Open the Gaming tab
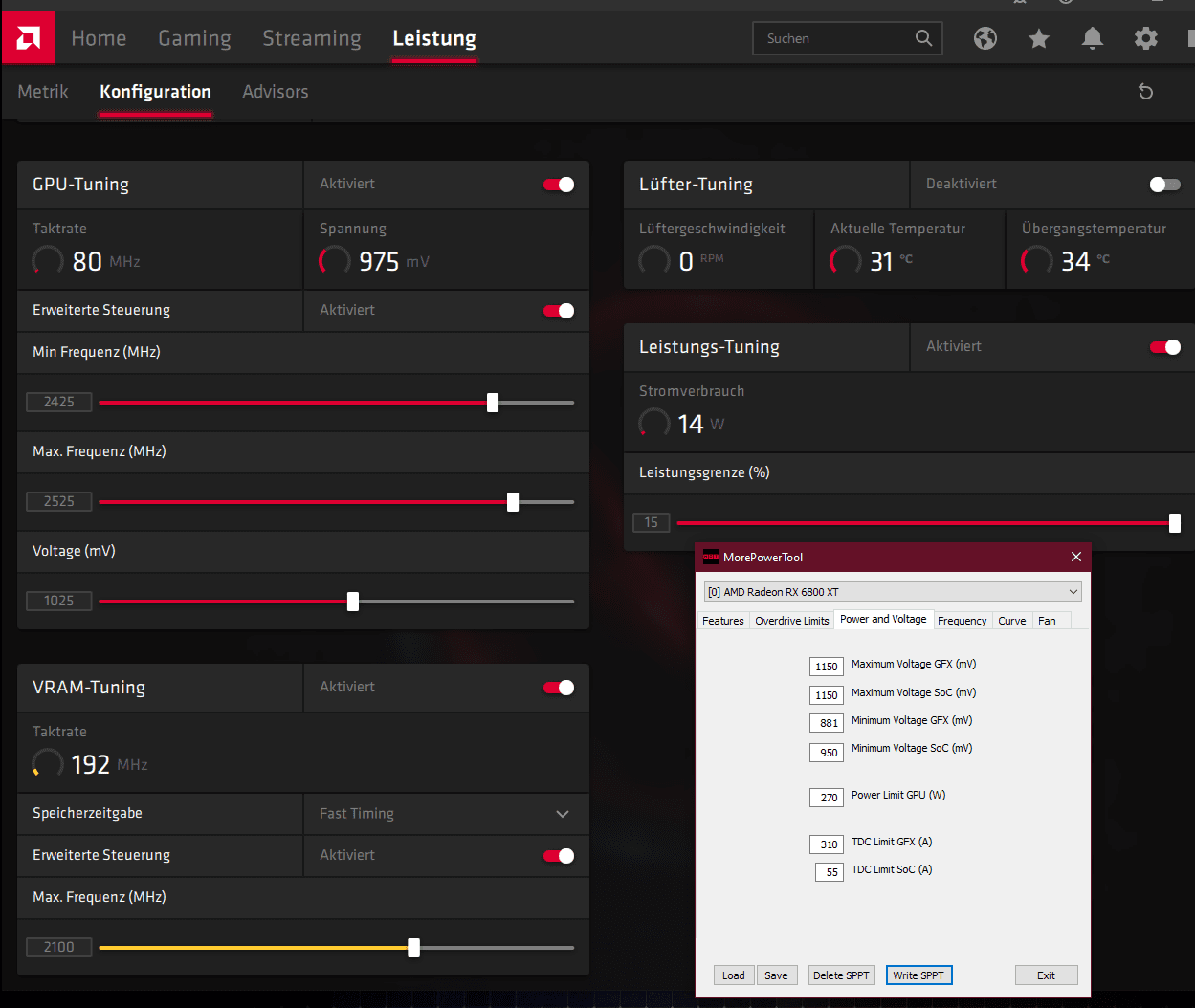Image resolution: width=1195 pixels, height=1008 pixels. (194, 38)
